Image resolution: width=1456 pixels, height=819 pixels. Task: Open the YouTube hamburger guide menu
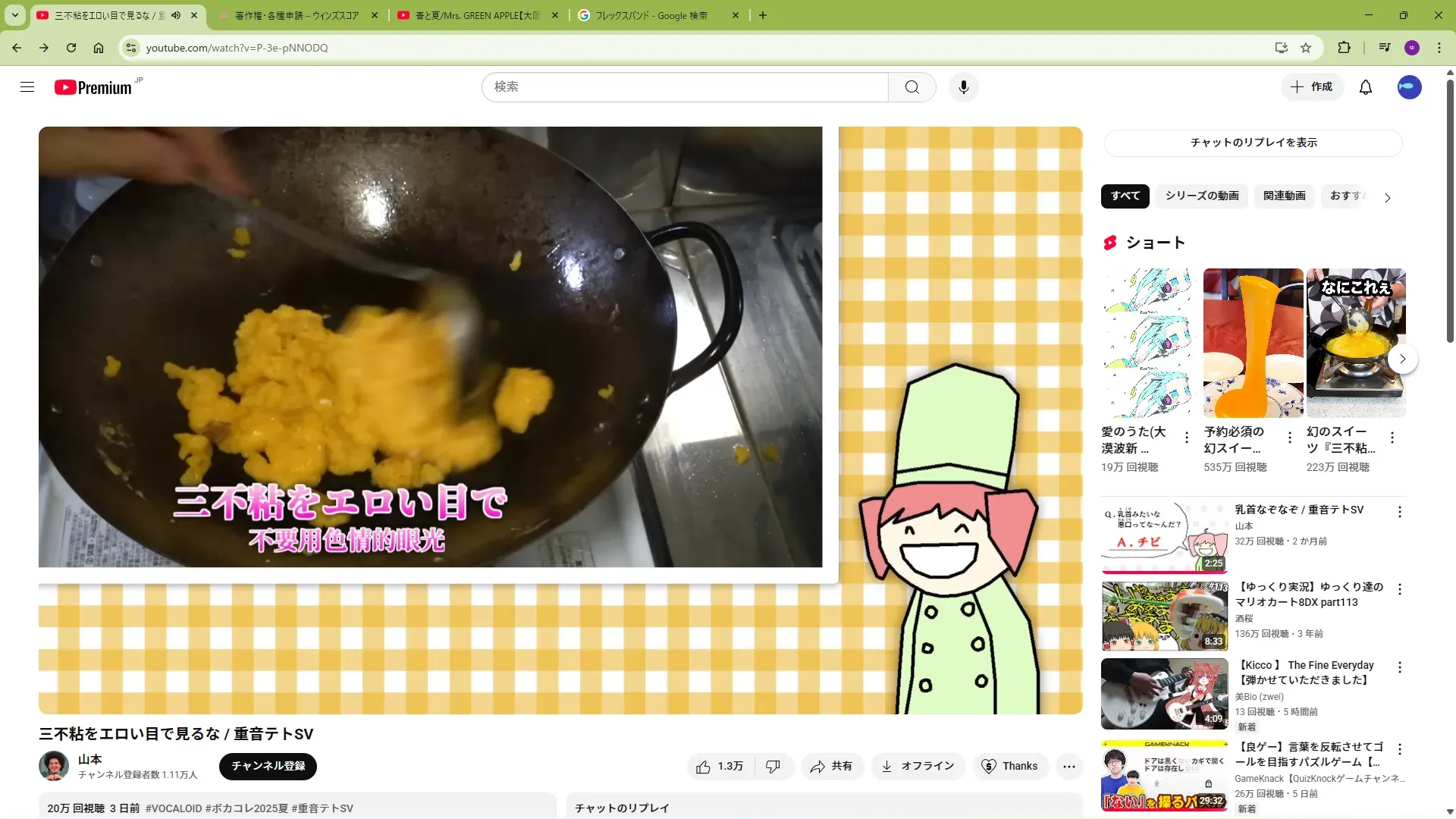click(x=27, y=87)
